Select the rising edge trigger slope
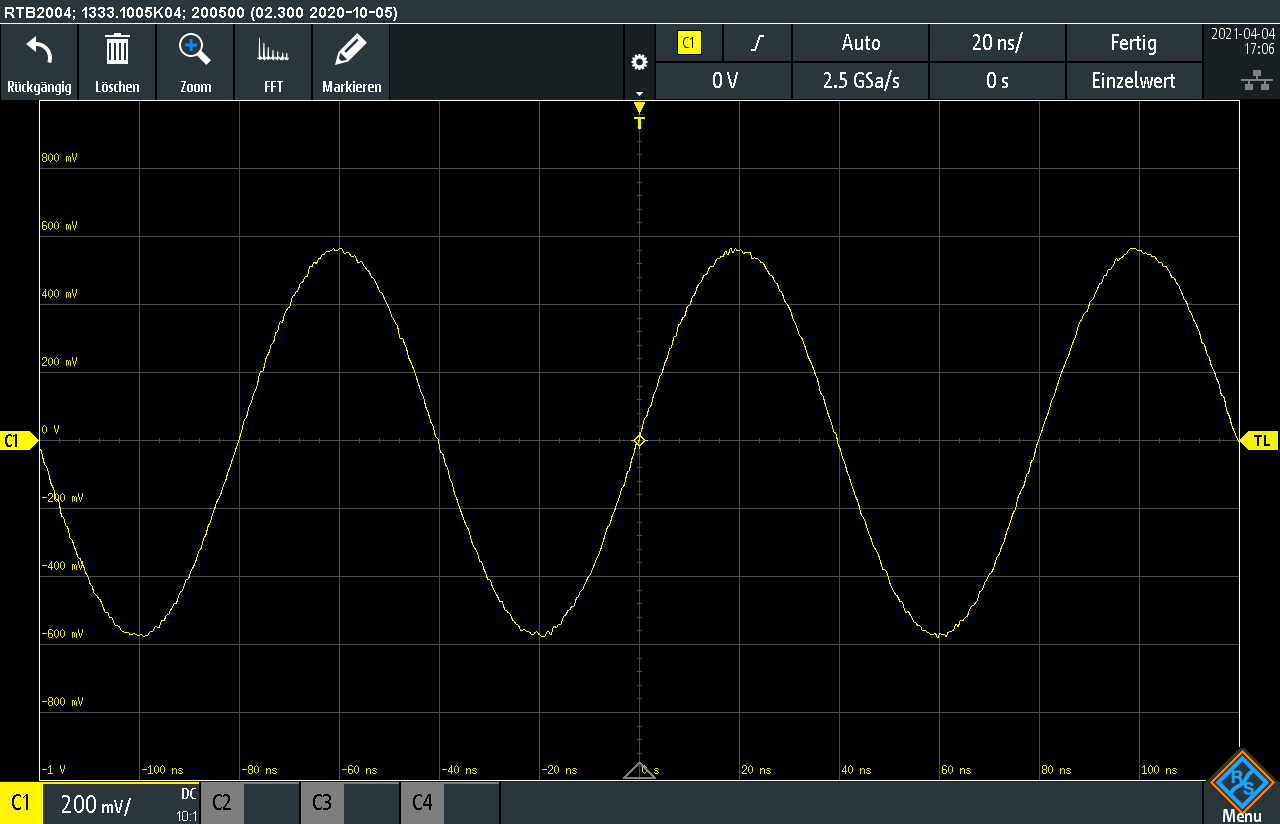 pos(758,43)
